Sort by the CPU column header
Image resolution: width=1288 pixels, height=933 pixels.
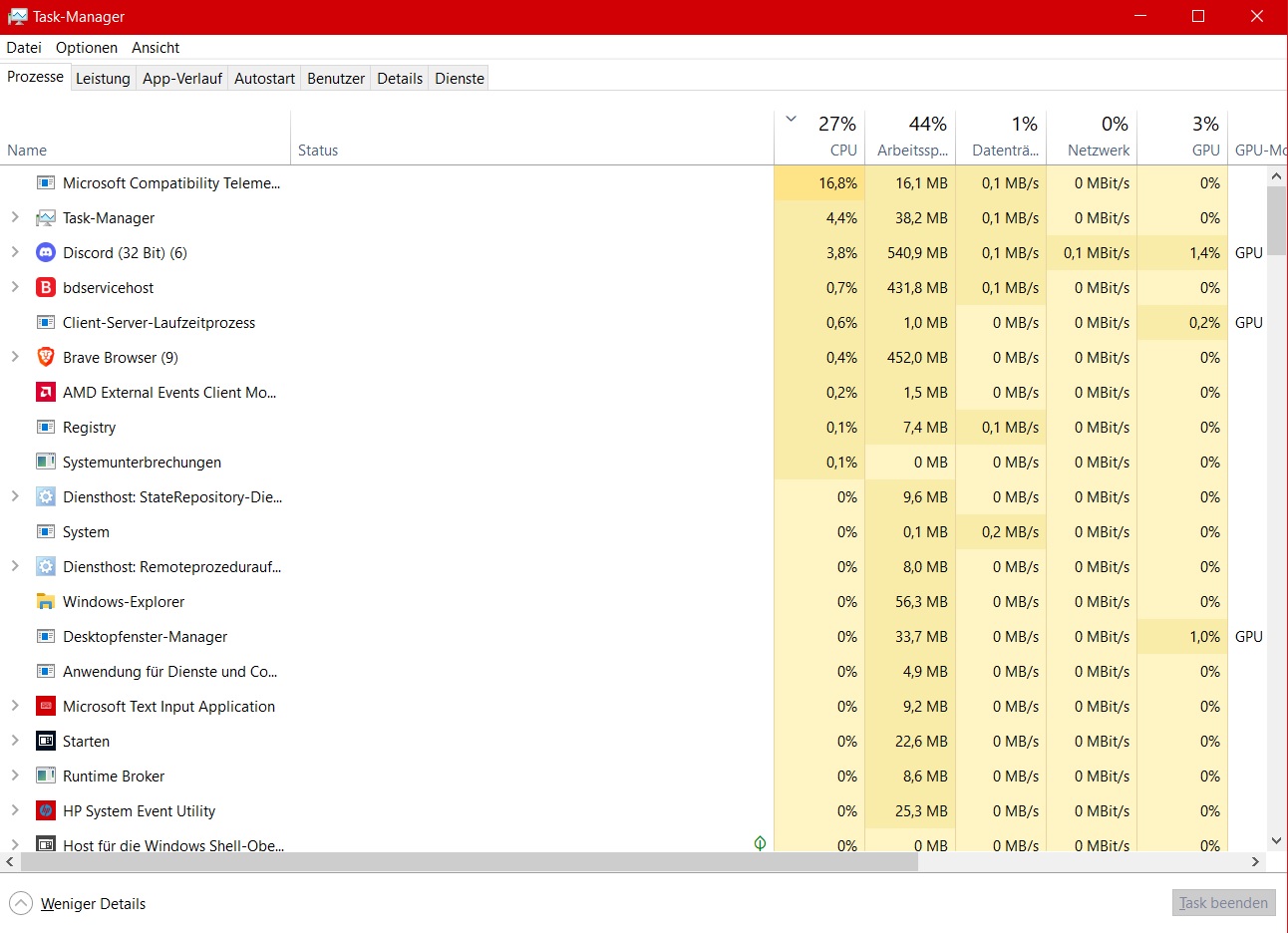(819, 138)
